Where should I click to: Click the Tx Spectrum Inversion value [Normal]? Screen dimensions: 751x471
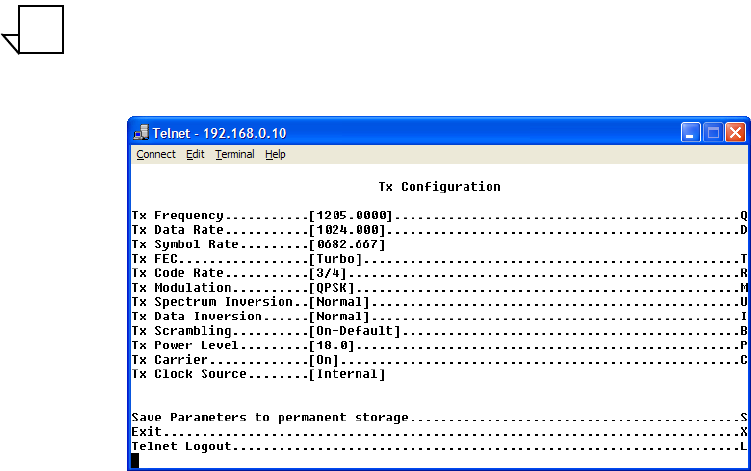(339, 302)
